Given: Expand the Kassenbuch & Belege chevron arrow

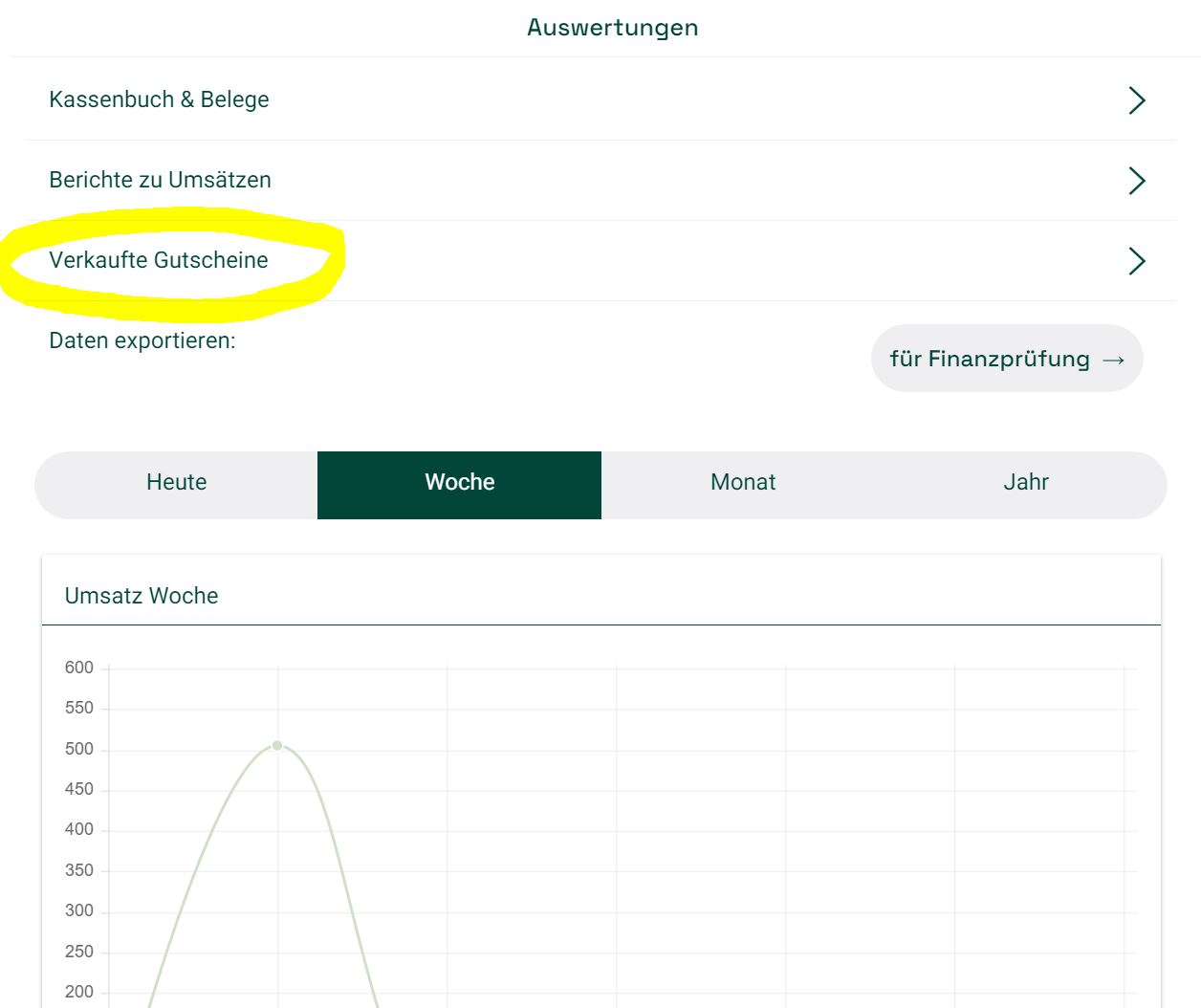Looking at the screenshot, I should tap(1137, 100).
